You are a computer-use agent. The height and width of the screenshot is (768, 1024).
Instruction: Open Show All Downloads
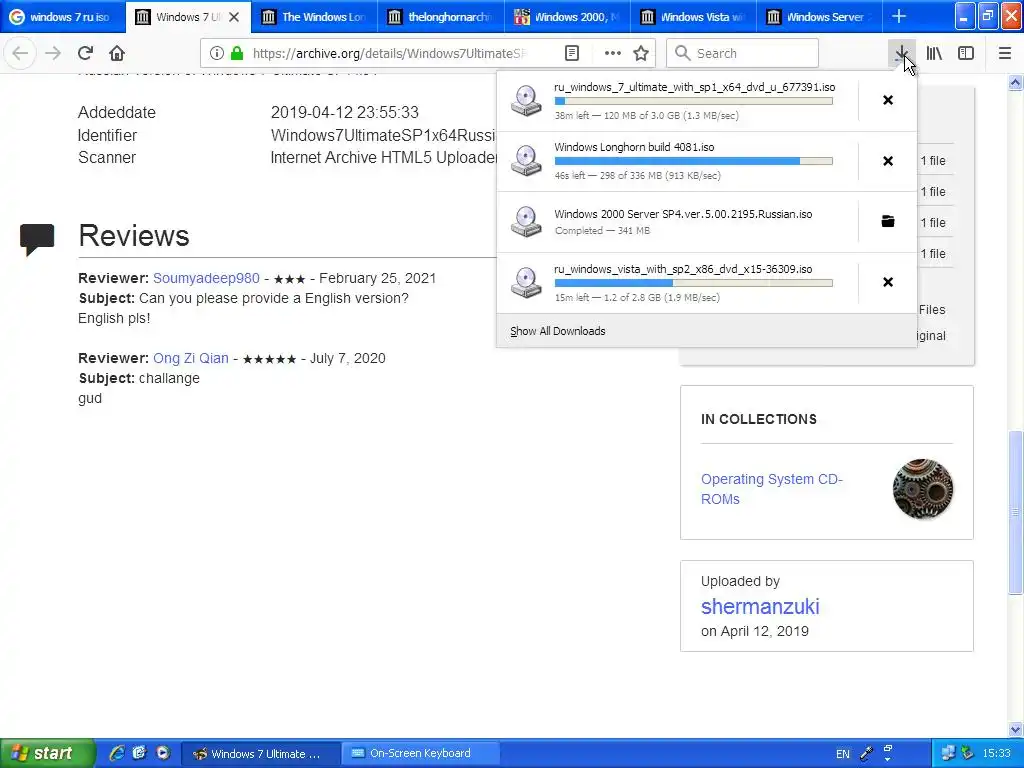tap(558, 331)
